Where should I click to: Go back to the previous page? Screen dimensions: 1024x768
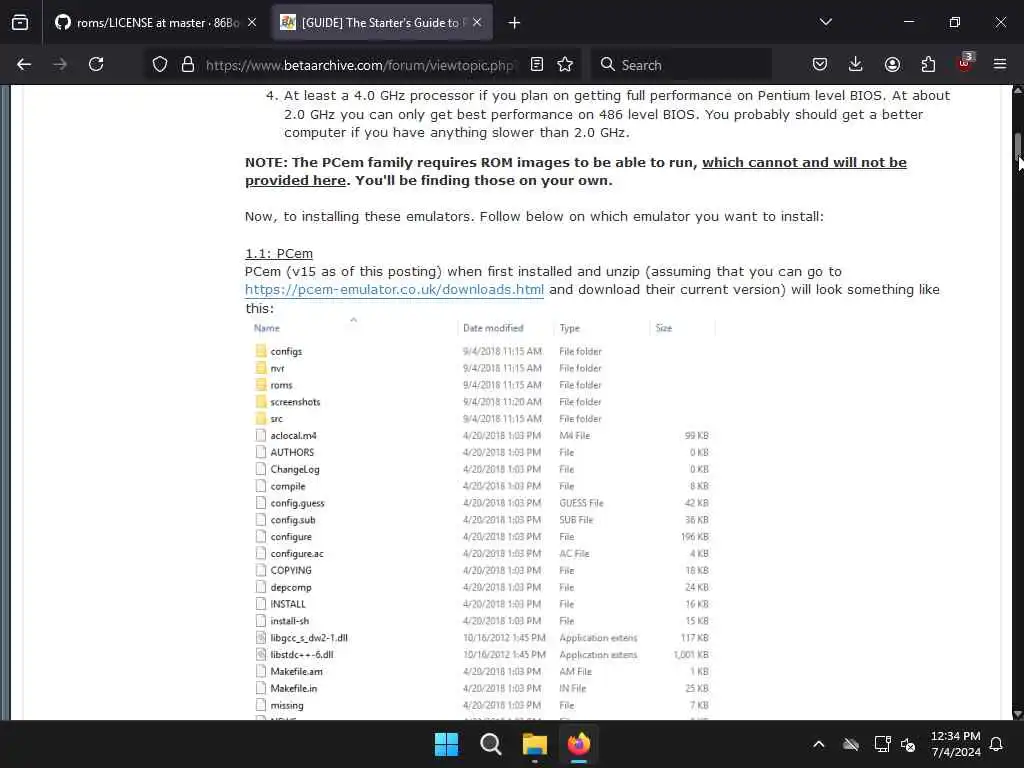coord(24,65)
